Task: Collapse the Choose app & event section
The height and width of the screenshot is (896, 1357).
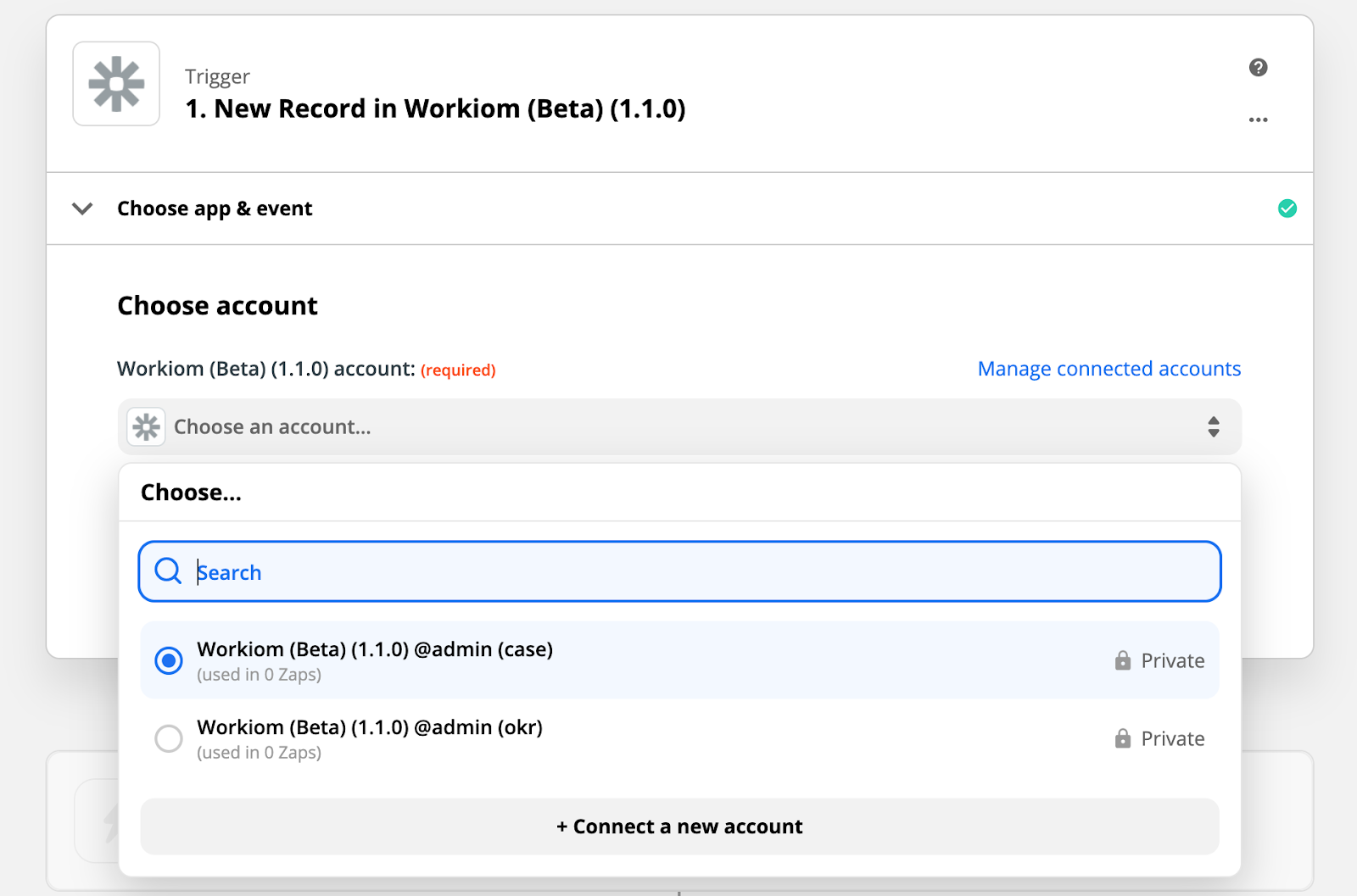Action: 81,209
